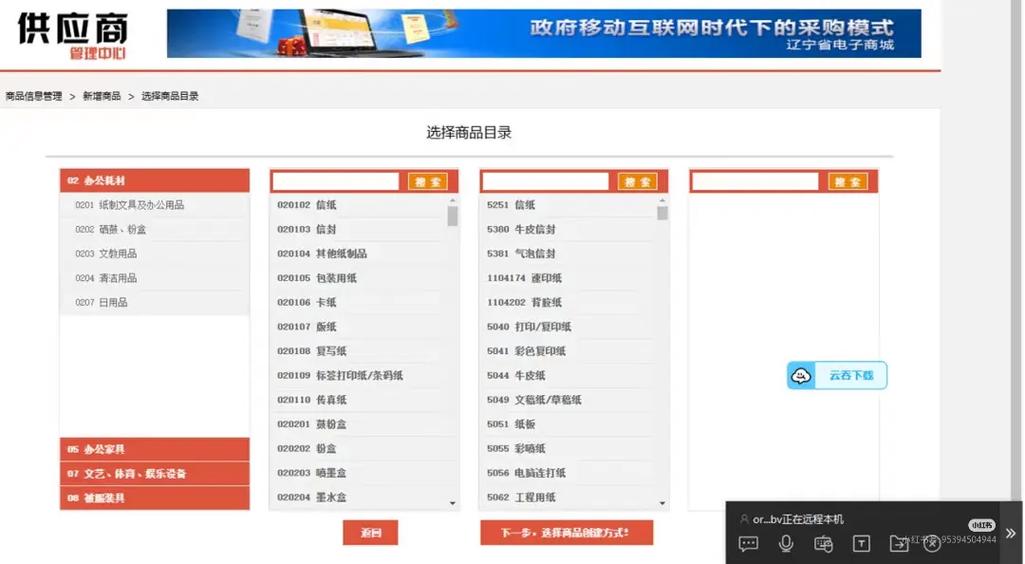Open the chat message icon in remote toolbar

748,543
